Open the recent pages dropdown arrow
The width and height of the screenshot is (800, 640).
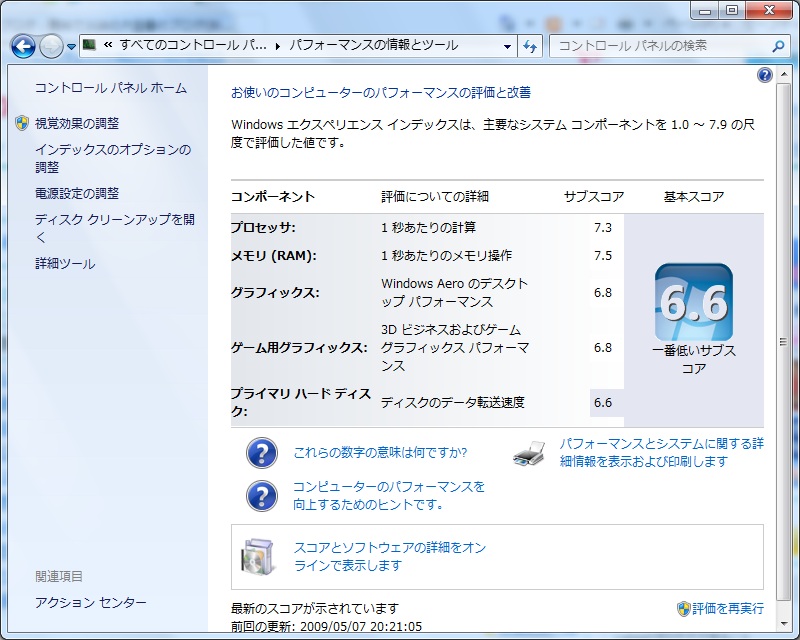[71, 47]
